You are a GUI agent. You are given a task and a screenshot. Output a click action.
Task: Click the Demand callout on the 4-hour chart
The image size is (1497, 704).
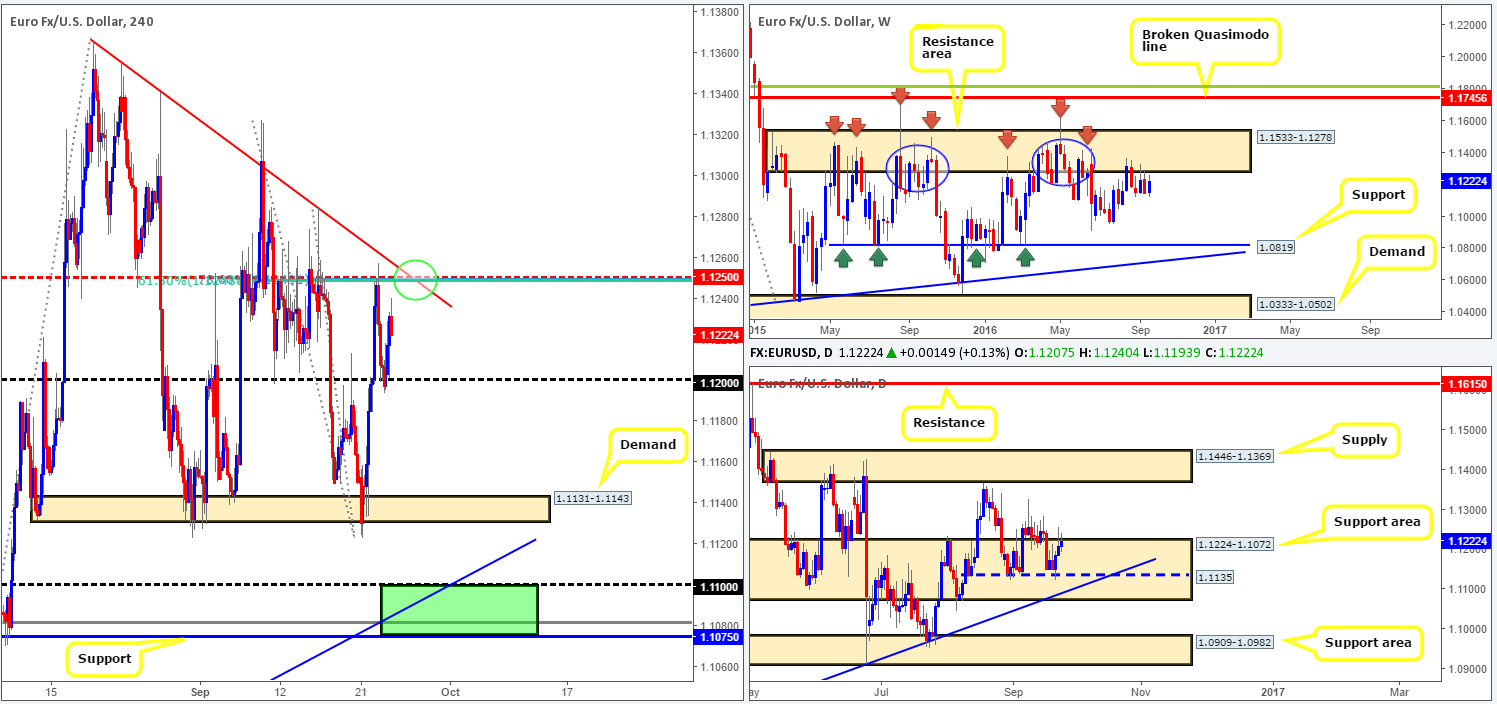pyautogui.click(x=647, y=444)
